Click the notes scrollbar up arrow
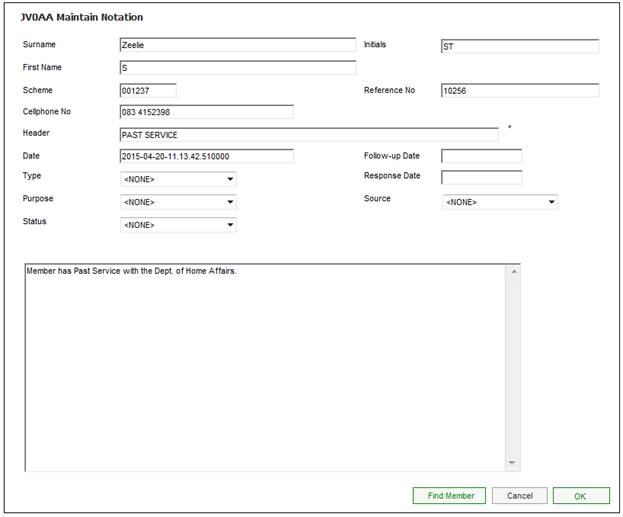 pyautogui.click(x=513, y=272)
